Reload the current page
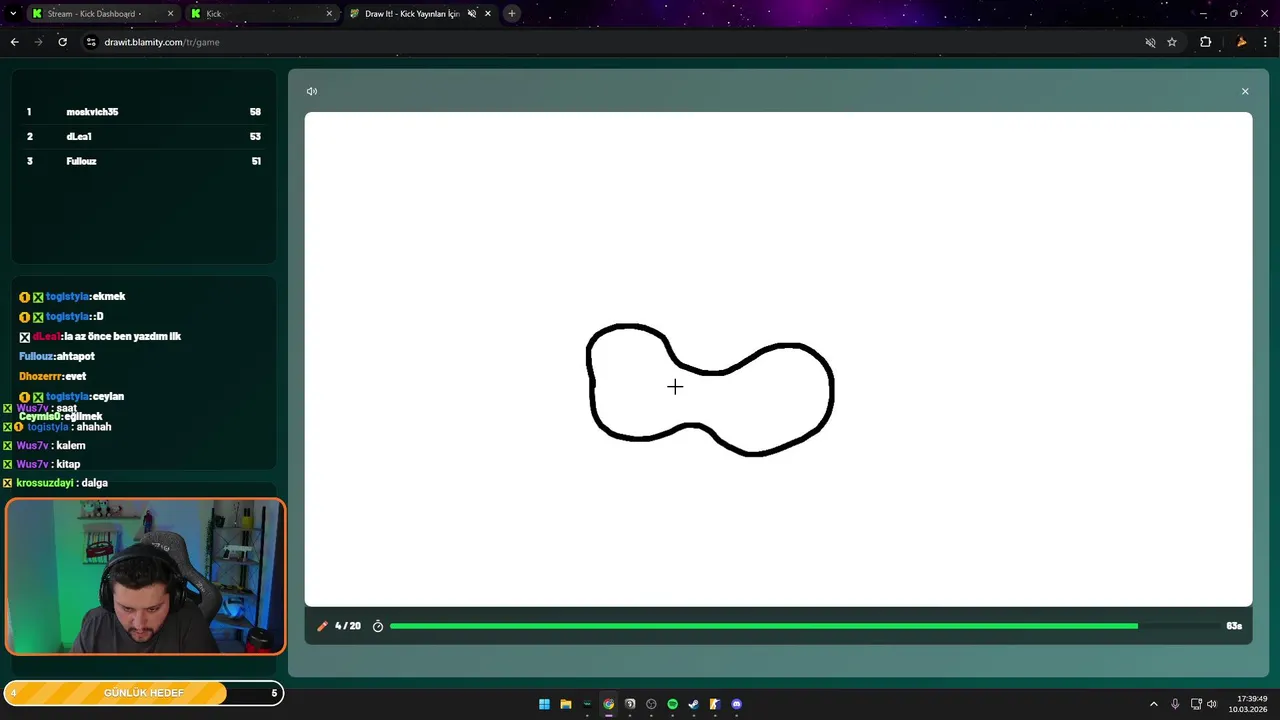This screenshot has height=720, width=1280. 62,42
